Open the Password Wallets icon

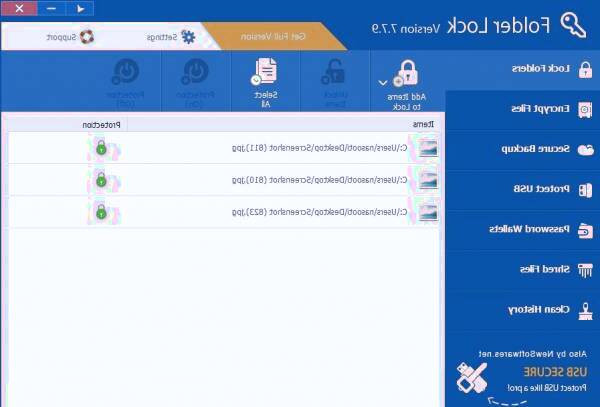point(585,230)
